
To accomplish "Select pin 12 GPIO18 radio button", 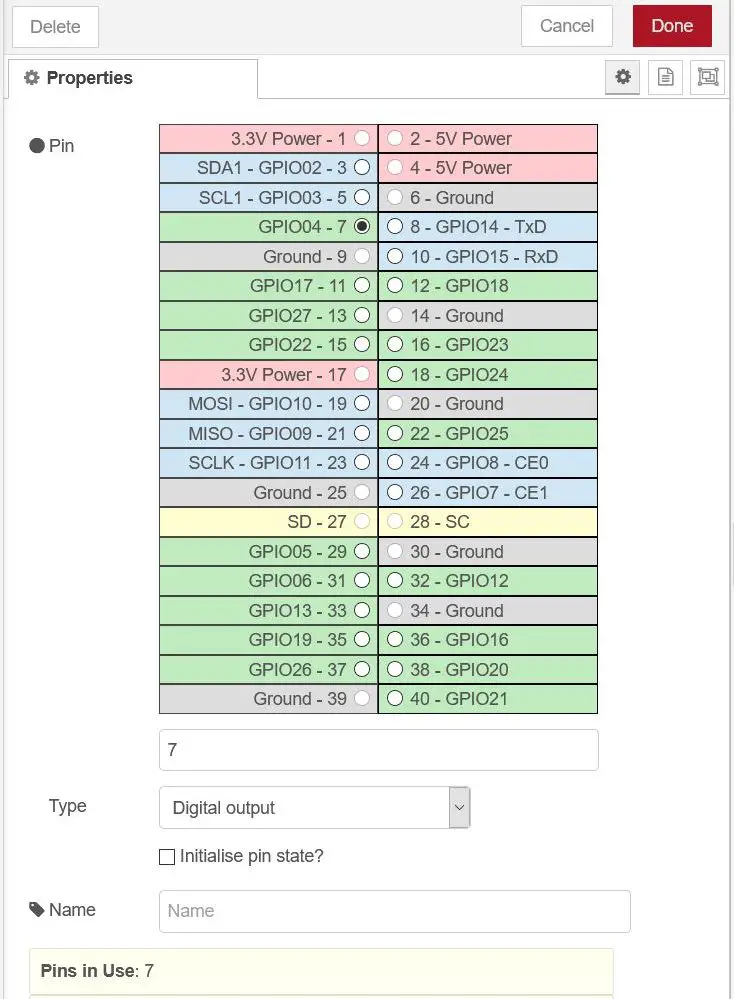I will (395, 285).
